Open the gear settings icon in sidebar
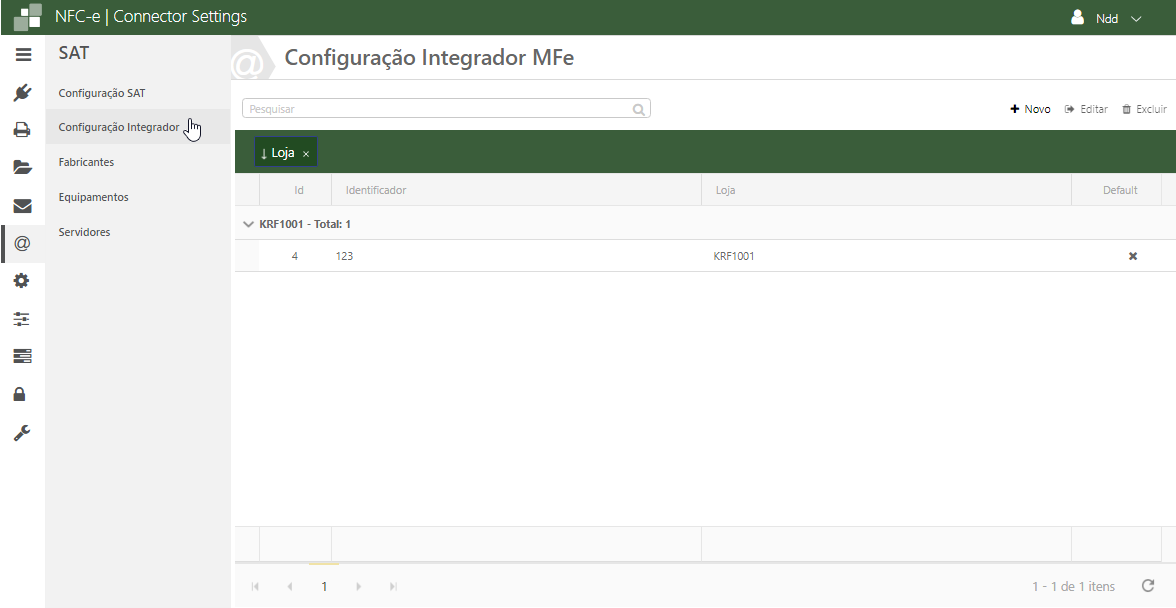Image resolution: width=1176 pixels, height=608 pixels. tap(22, 281)
